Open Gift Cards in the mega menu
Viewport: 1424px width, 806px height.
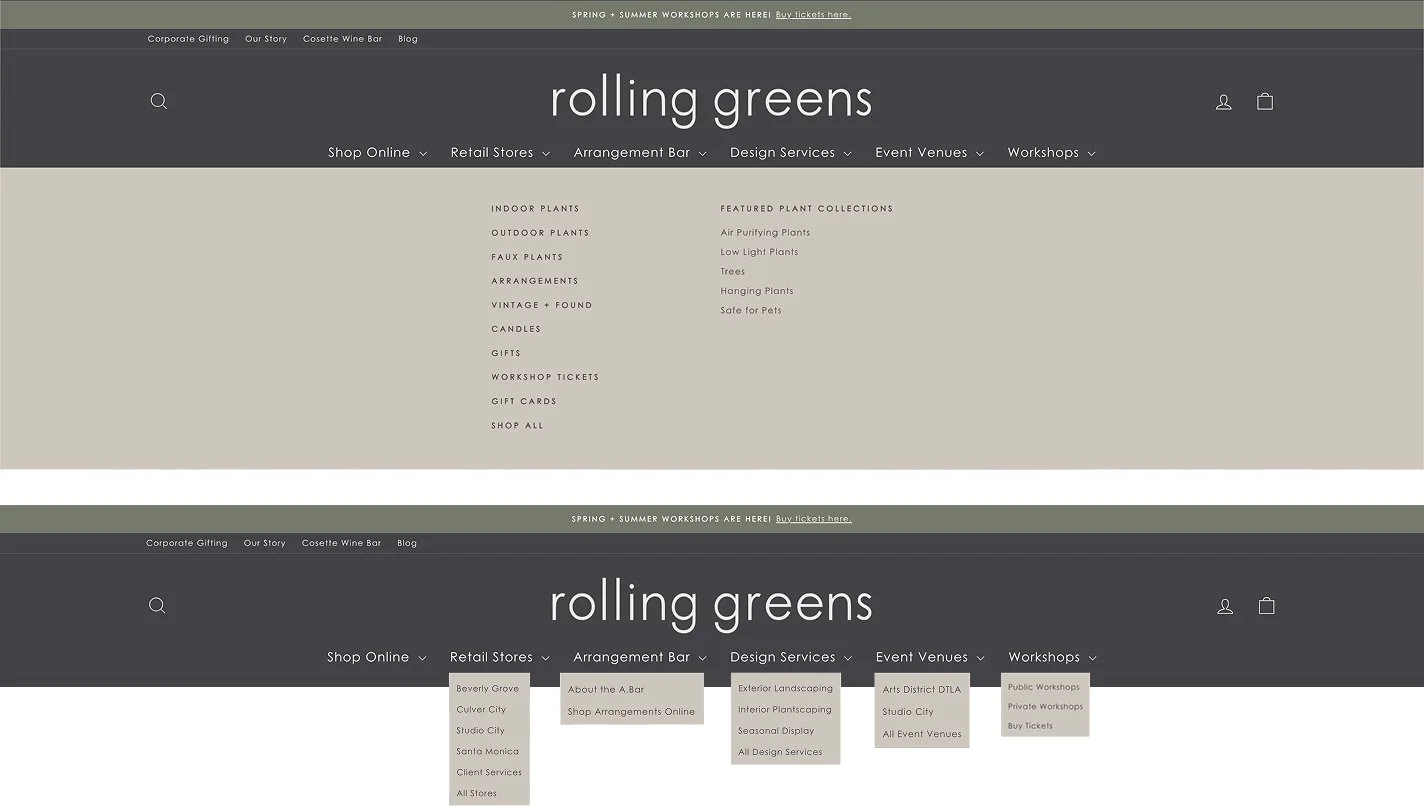(524, 401)
